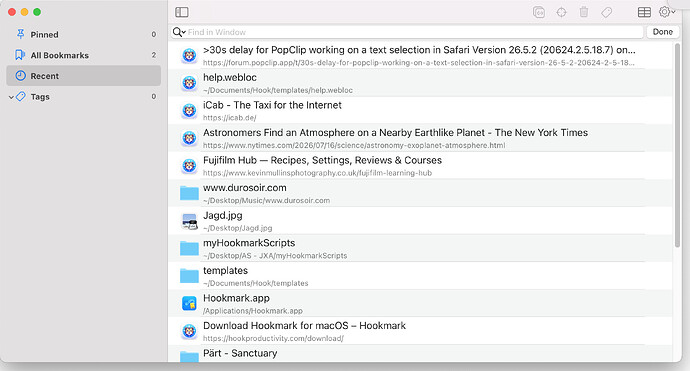
Task: Click the folder icon of myHookmarkScripts
Action: pyautogui.click(x=189, y=249)
